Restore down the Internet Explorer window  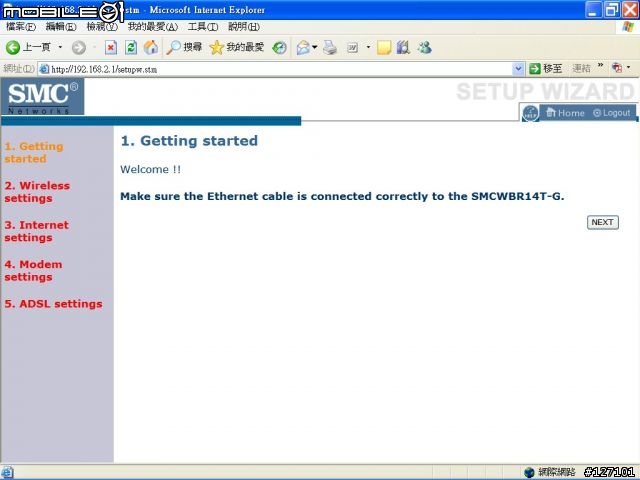coord(611,9)
